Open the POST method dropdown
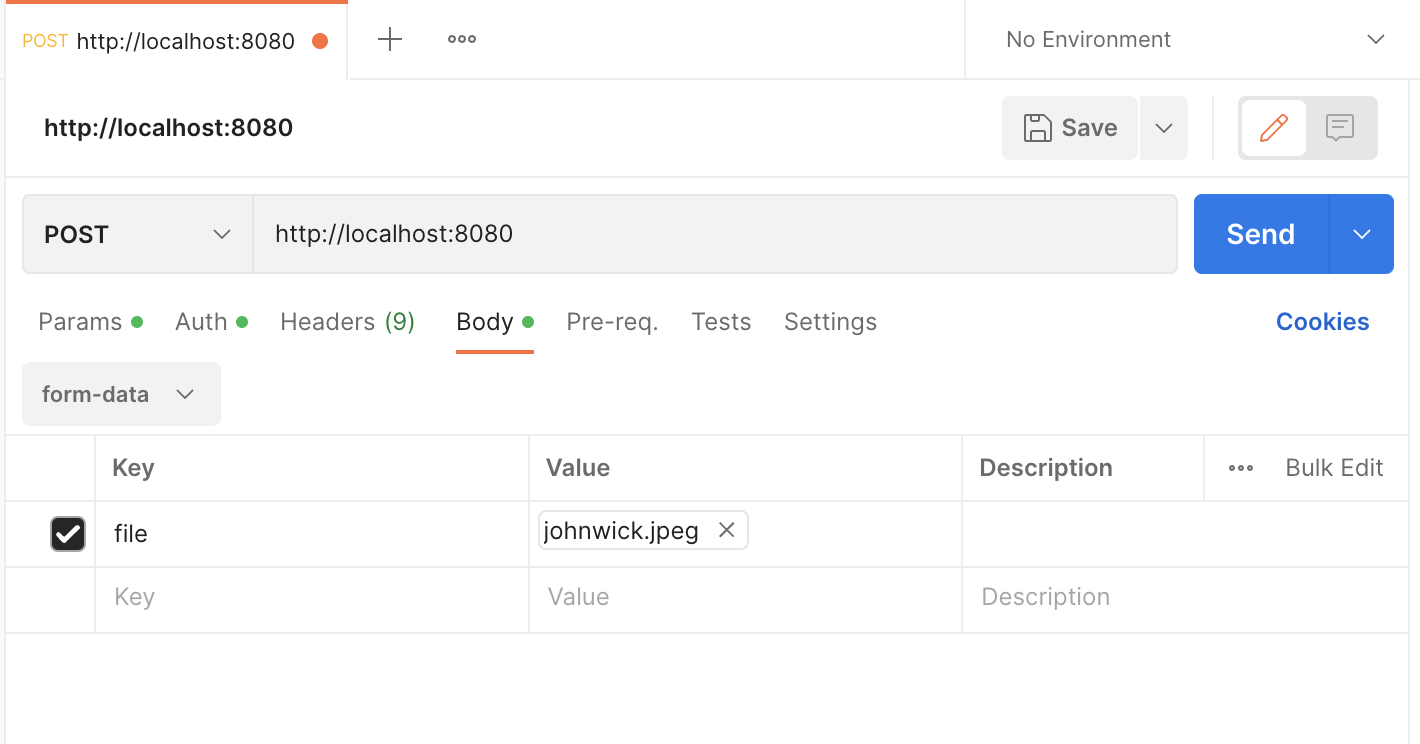This screenshot has height=744, width=1420. tap(136, 234)
